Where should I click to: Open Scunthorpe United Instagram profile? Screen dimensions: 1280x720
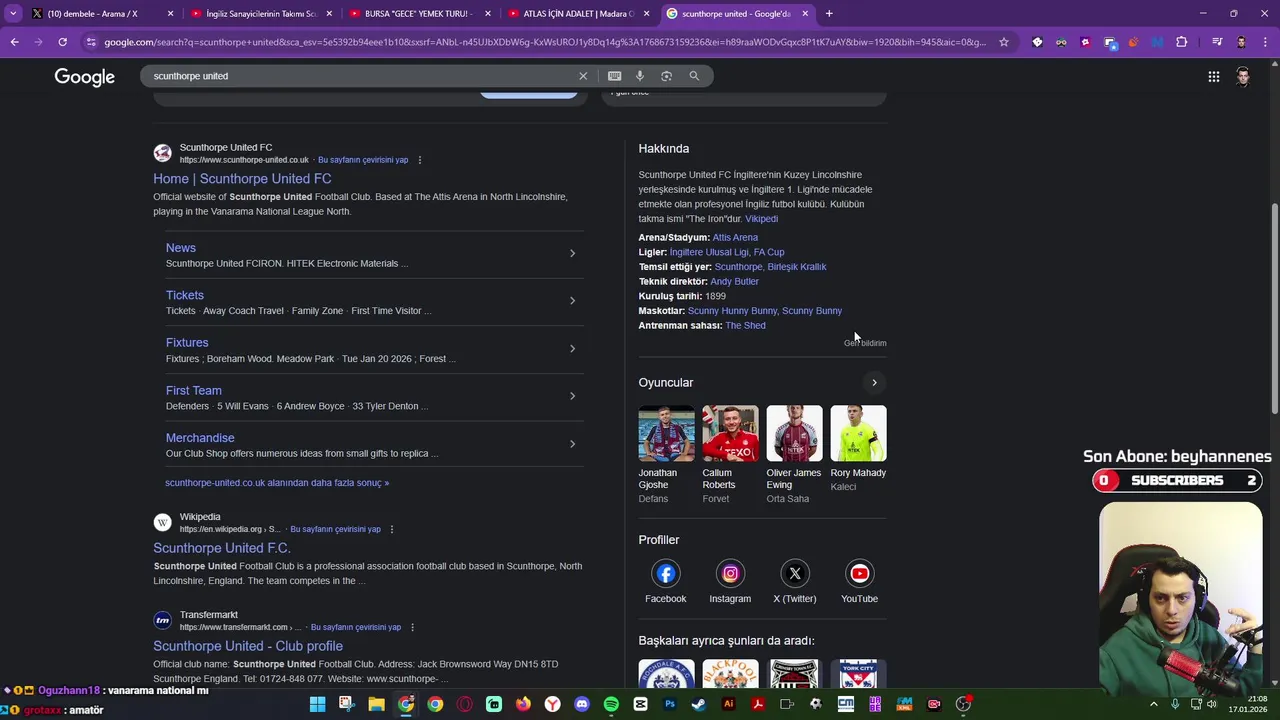(730, 574)
